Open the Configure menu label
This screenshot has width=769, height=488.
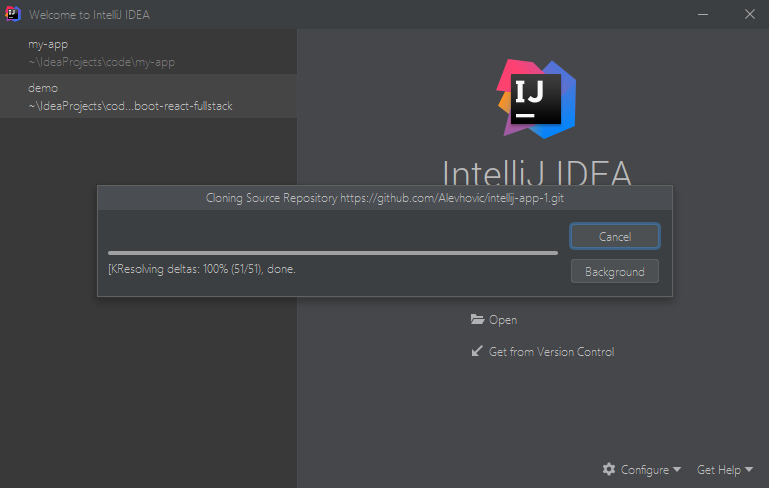tap(644, 470)
